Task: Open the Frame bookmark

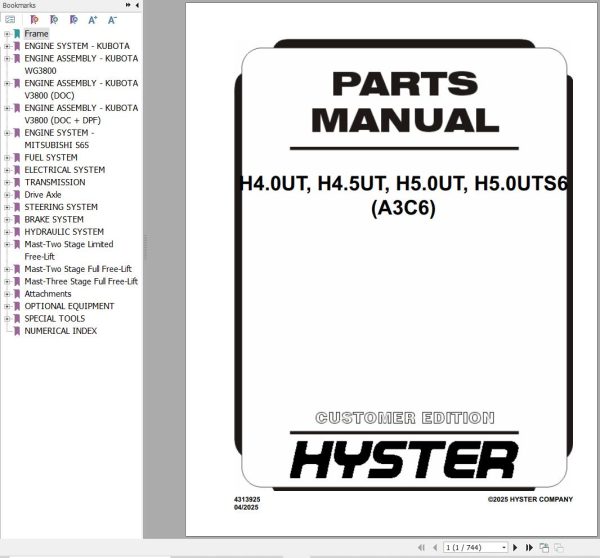Action: coord(36,34)
